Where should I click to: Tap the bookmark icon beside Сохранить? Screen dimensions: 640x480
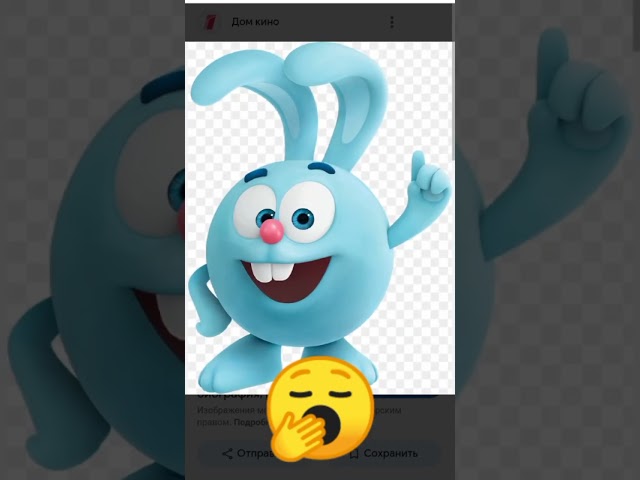click(354, 453)
